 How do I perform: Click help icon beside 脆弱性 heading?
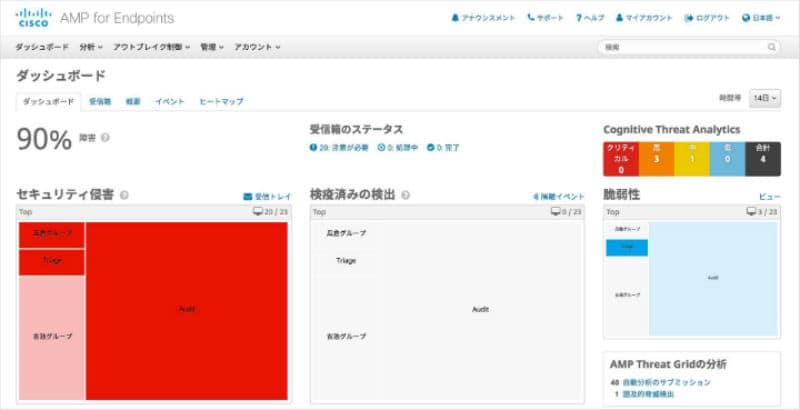[x=649, y=195]
